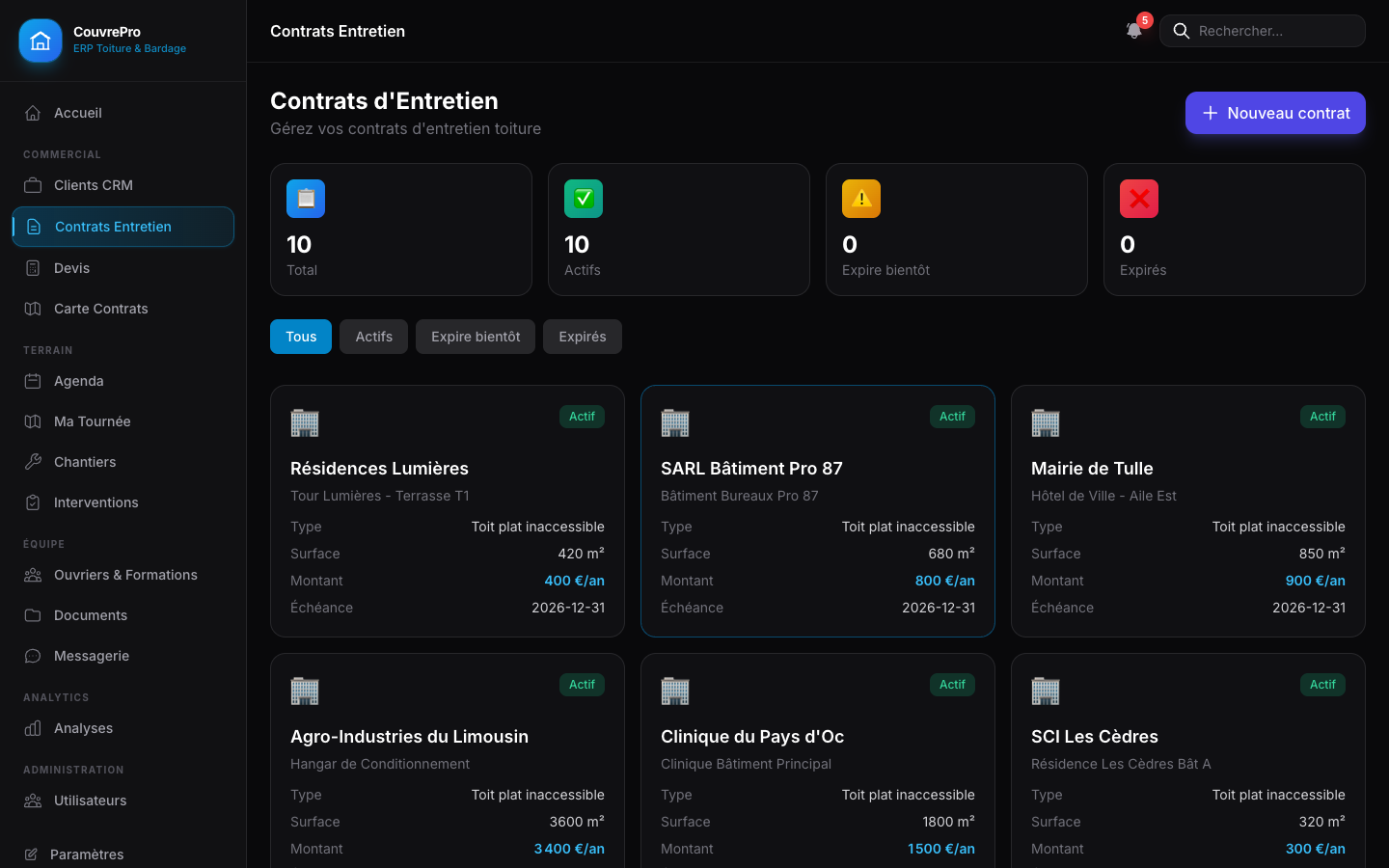
Task: Click the Clients CRM briefcase icon
Action: point(33,185)
